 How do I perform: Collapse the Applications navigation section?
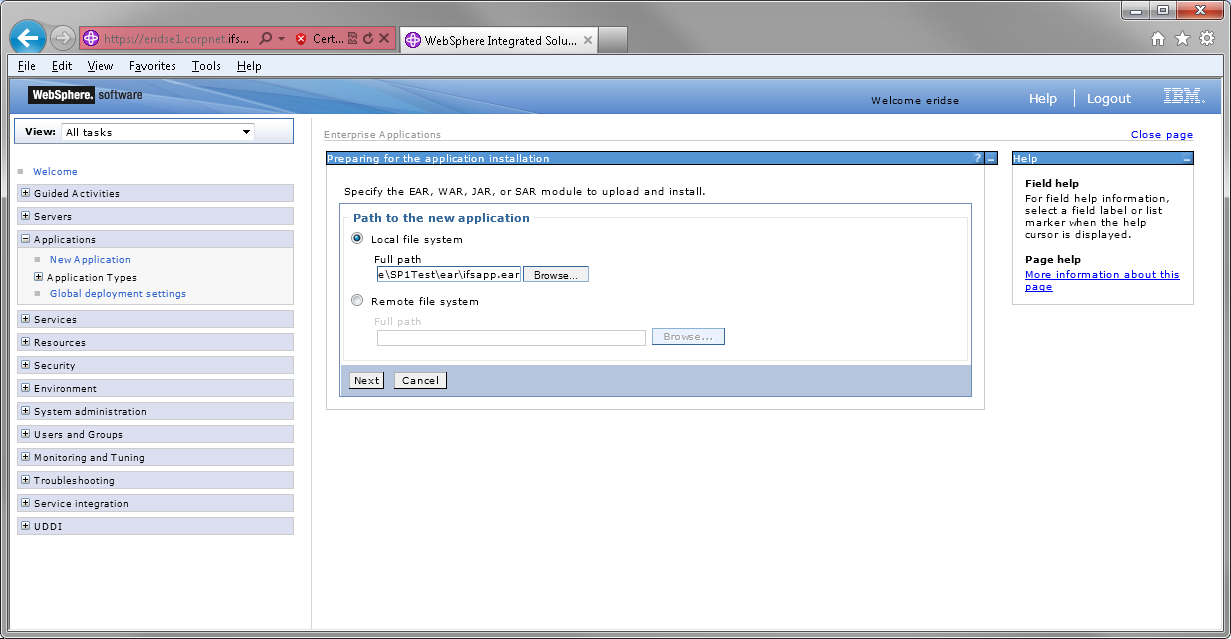tap(23, 239)
